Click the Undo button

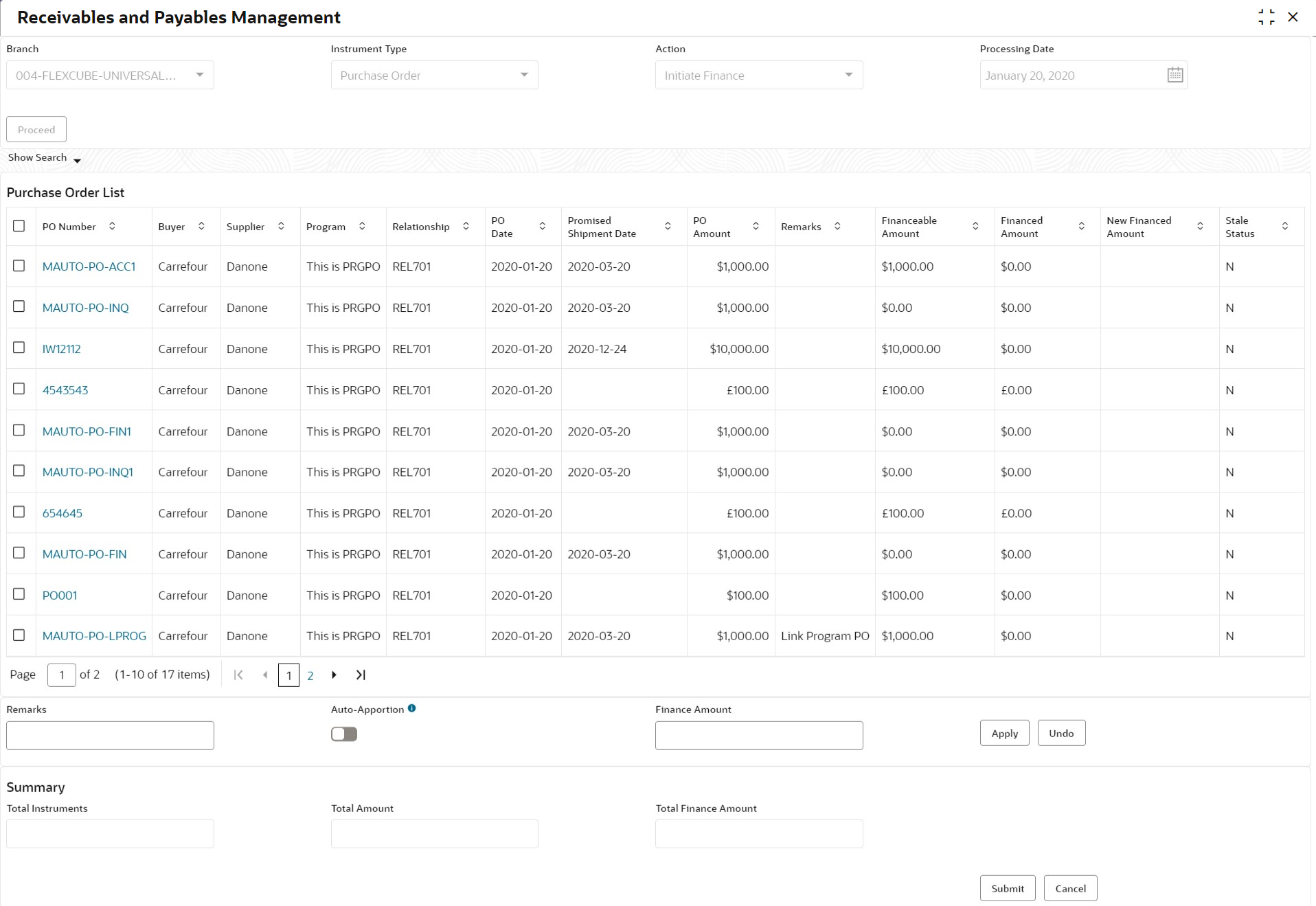[1061, 734]
